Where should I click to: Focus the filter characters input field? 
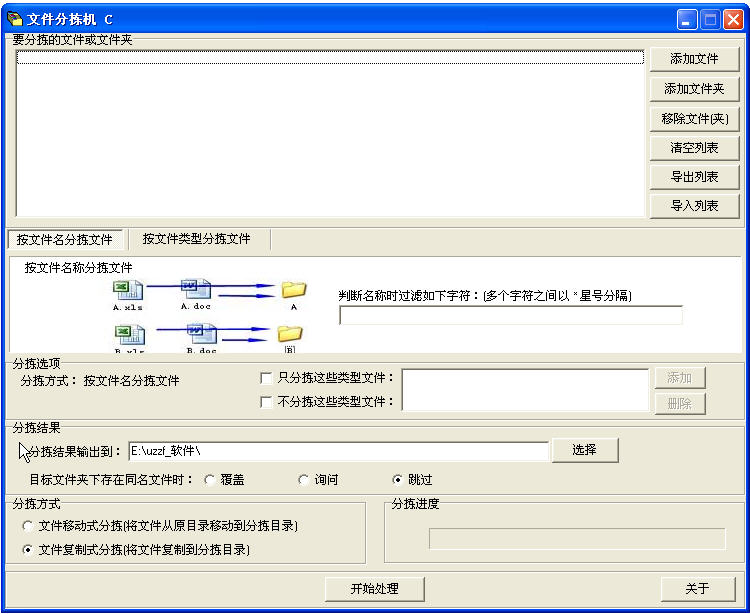pos(510,315)
